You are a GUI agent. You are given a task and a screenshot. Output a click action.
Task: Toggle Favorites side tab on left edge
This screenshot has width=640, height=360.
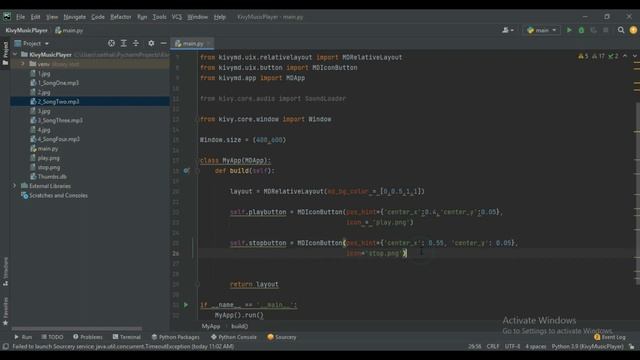pos(5,311)
